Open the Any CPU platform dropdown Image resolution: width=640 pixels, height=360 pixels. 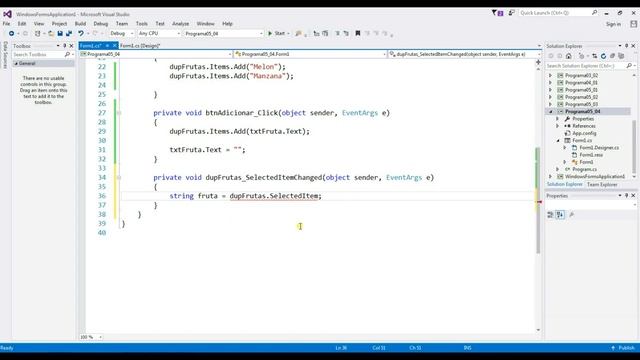click(159, 33)
